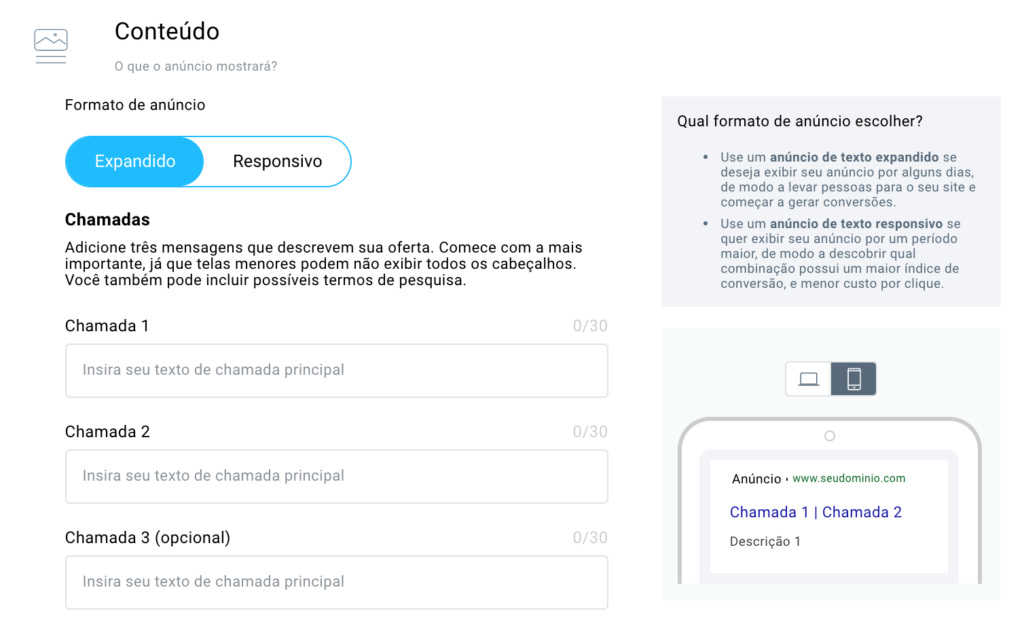Click the Chamadas heading
Image resolution: width=1024 pixels, height=630 pixels.
[107, 219]
